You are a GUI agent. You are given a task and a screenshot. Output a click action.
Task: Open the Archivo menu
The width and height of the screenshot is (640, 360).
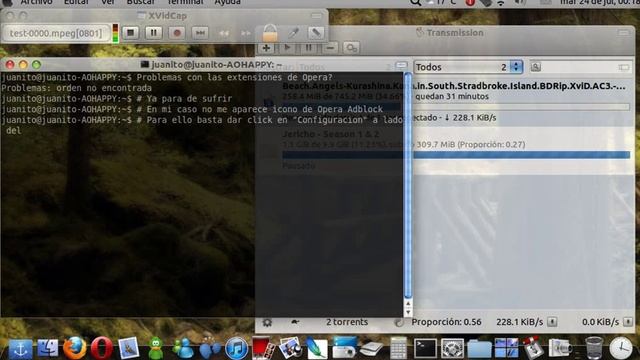pyautogui.click(x=36, y=2)
